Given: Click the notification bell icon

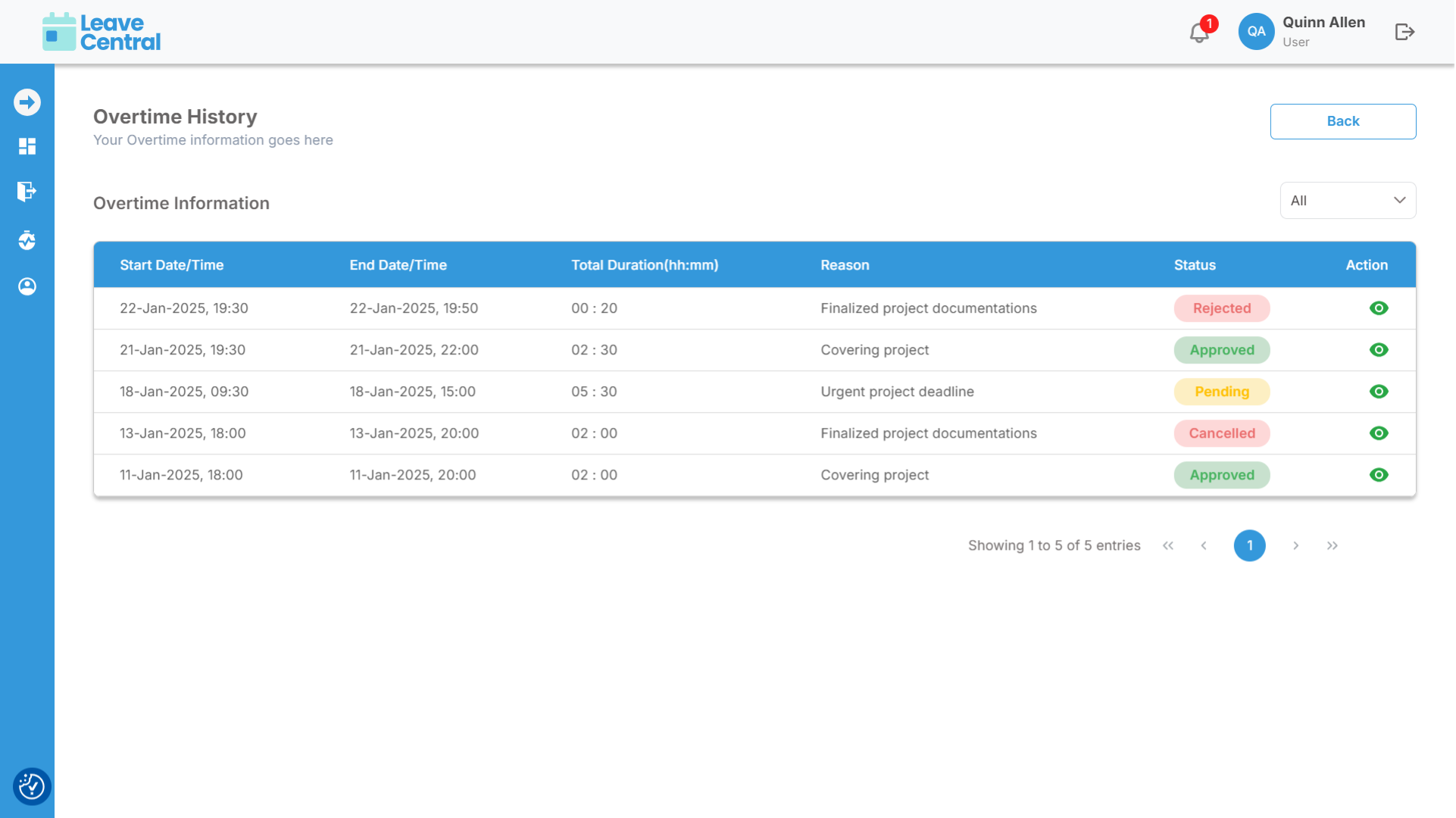Looking at the screenshot, I should 1198,33.
